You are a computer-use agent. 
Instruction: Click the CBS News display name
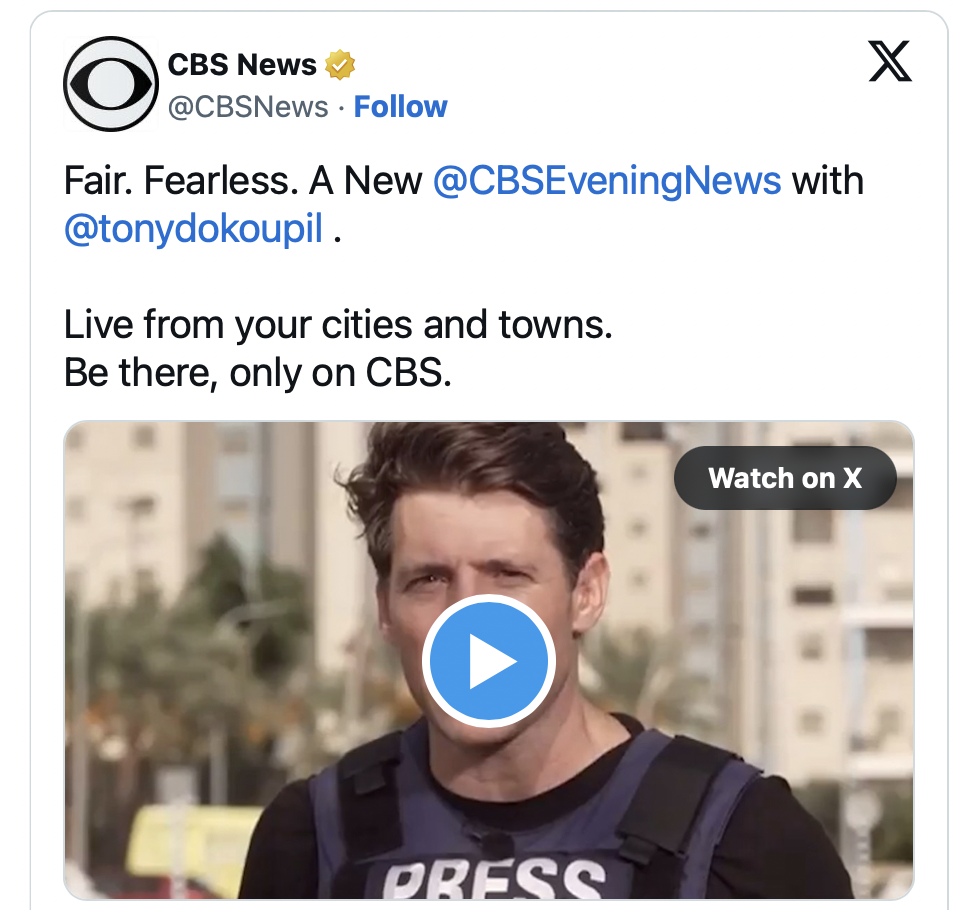(x=242, y=64)
